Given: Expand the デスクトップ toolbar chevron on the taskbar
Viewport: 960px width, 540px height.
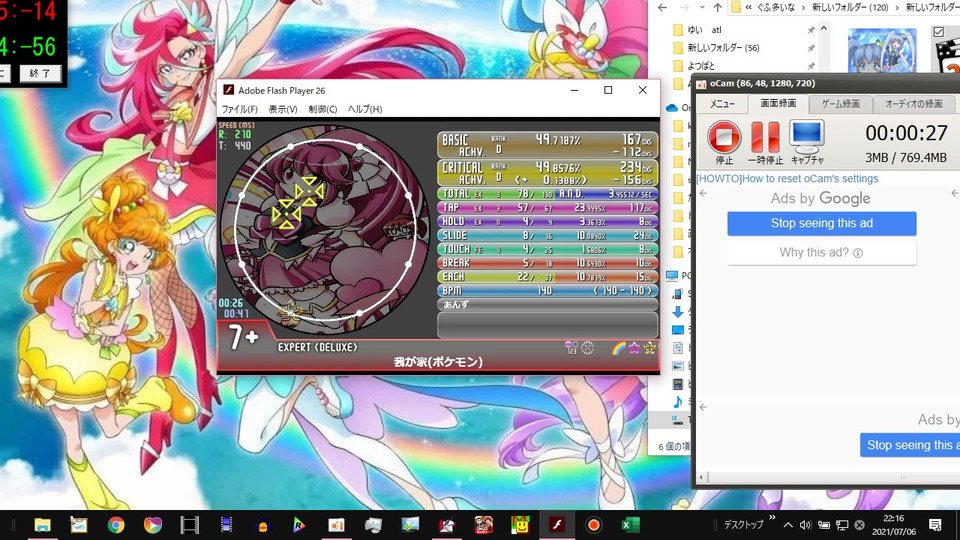Looking at the screenshot, I should pos(772,518).
